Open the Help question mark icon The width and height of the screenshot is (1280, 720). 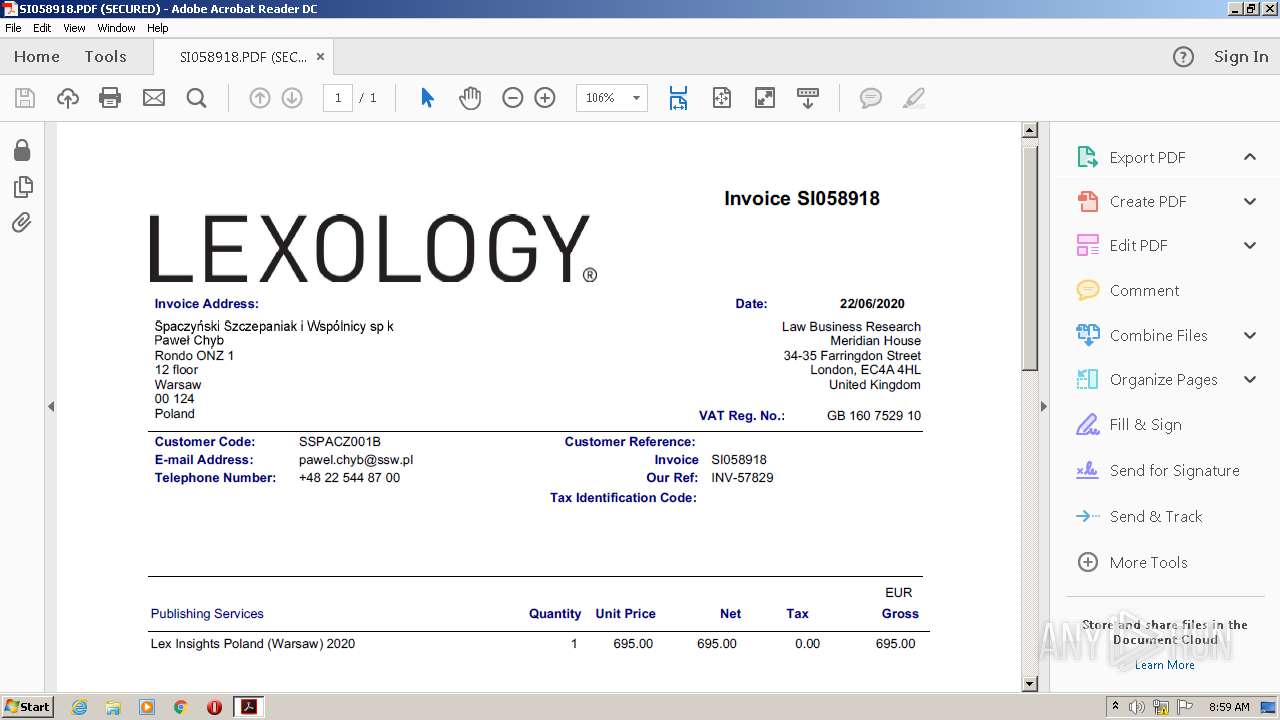pos(1183,57)
